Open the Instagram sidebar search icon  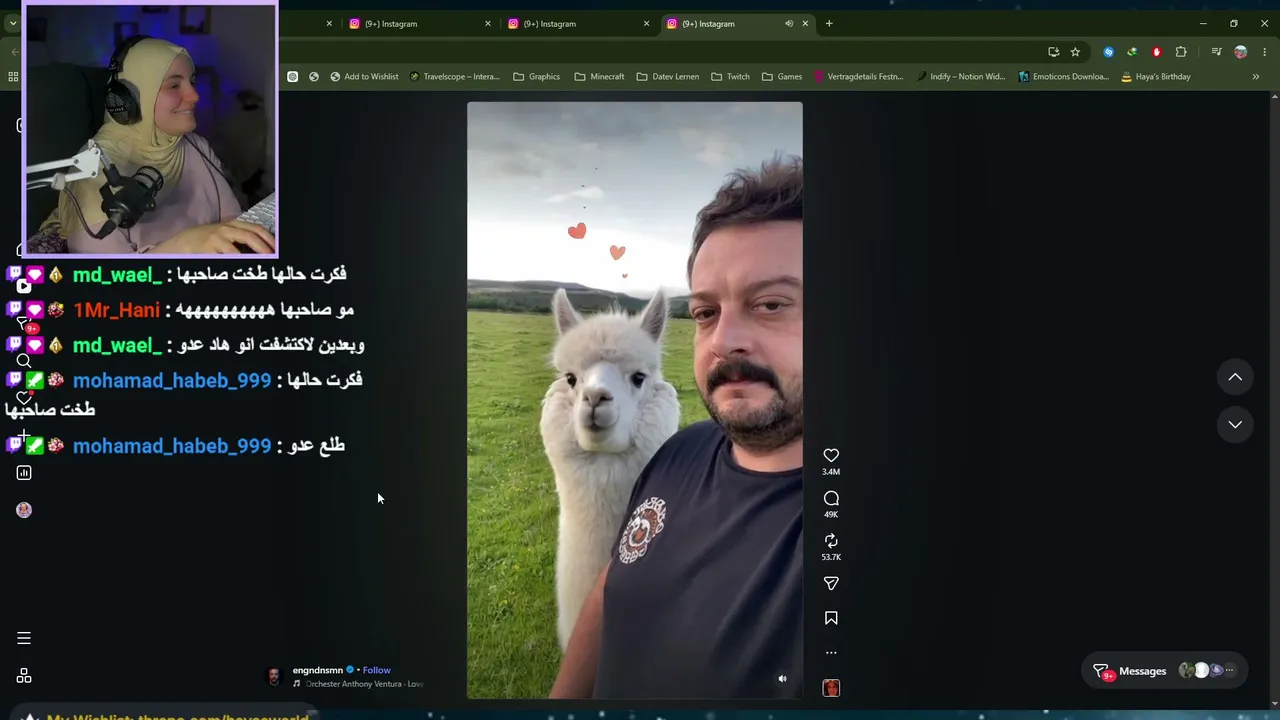(24, 361)
